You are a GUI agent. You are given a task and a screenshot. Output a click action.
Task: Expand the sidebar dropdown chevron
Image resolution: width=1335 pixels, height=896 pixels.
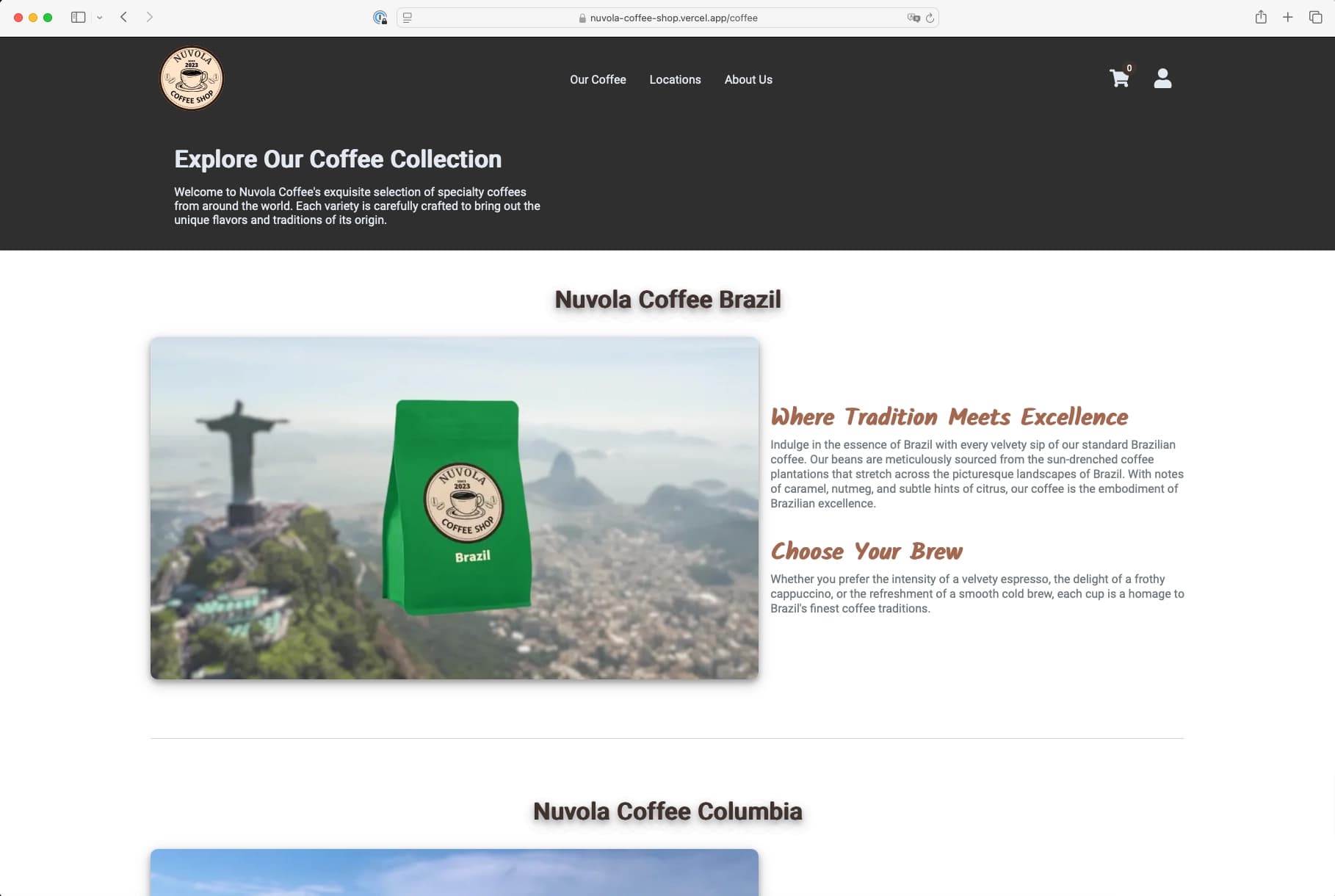point(99,18)
